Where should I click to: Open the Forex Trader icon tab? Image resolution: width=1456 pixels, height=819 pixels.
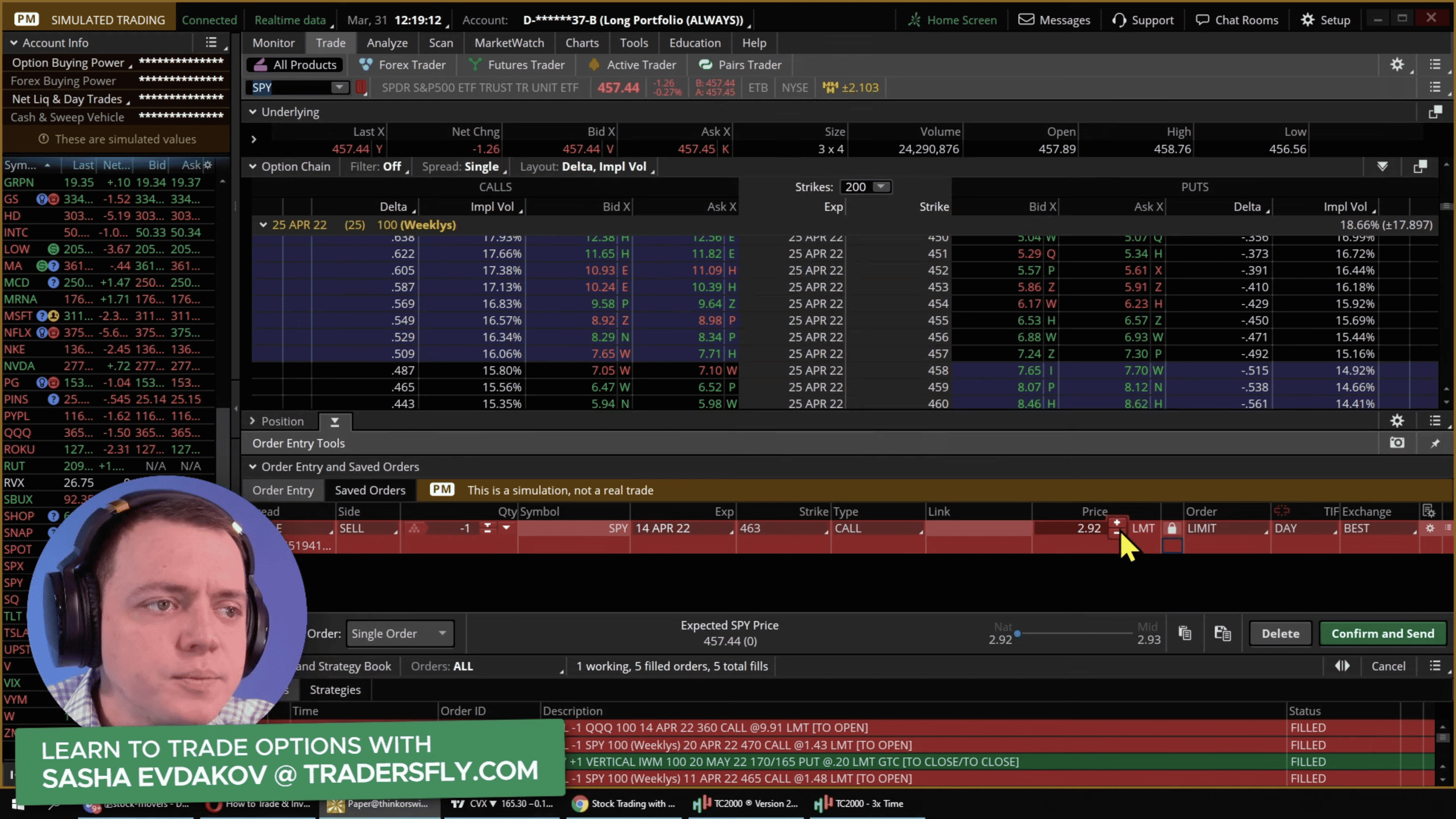click(402, 65)
